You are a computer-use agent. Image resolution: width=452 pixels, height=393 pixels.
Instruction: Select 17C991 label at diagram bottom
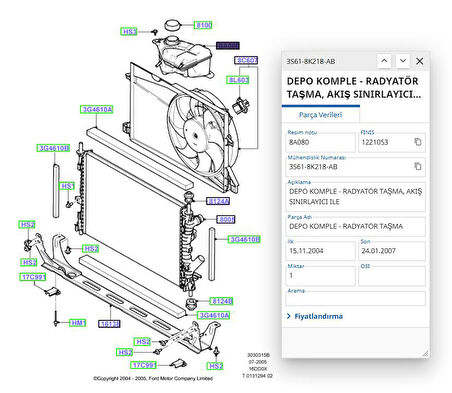(143, 365)
